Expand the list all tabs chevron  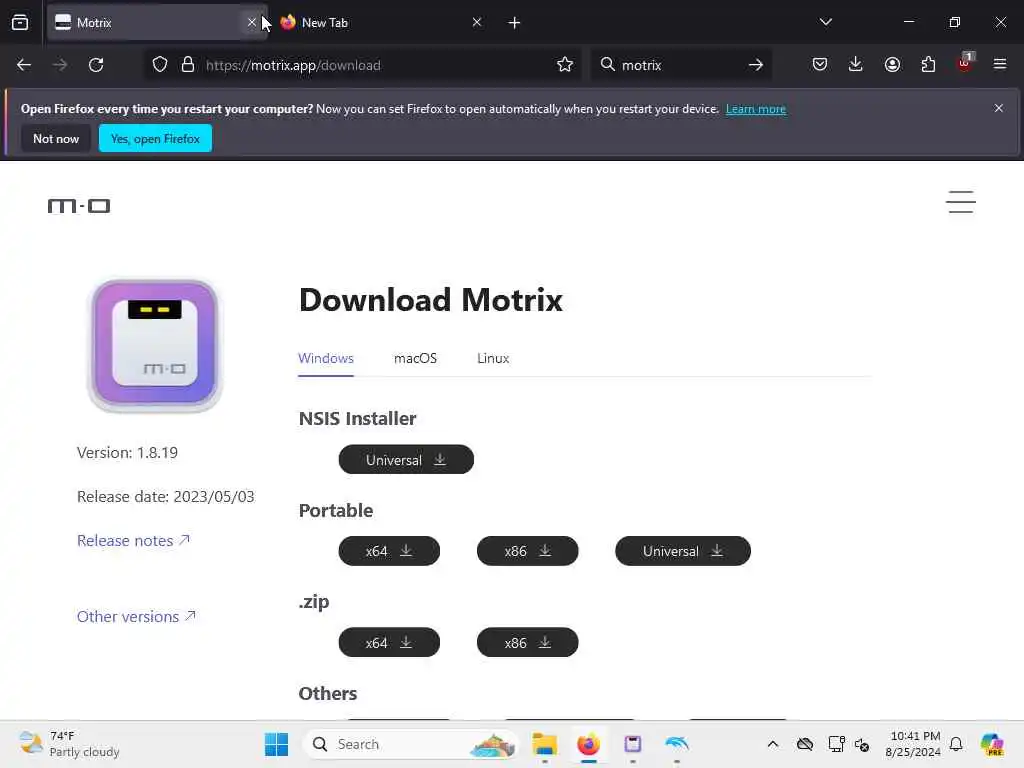point(825,22)
